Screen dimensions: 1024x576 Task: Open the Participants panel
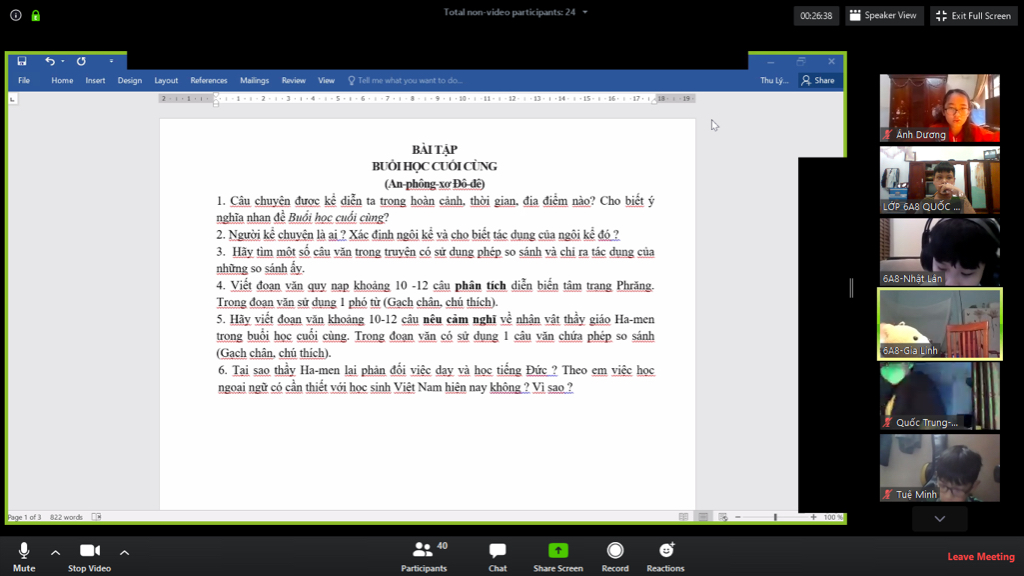pos(424,556)
